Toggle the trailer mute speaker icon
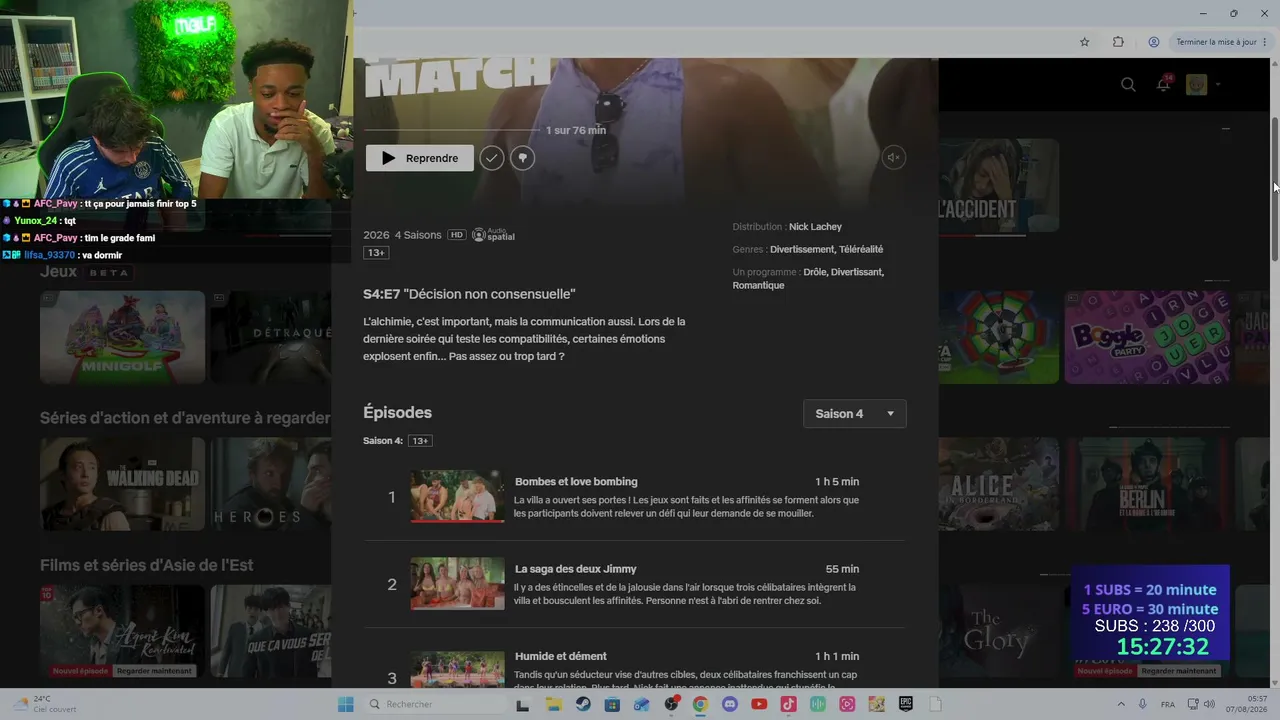 click(x=893, y=157)
